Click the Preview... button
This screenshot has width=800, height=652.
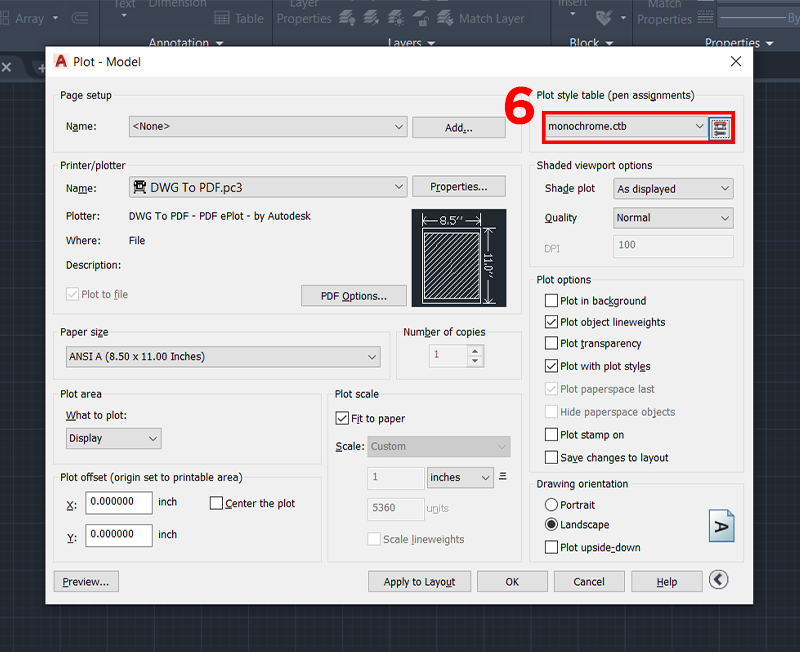86,582
